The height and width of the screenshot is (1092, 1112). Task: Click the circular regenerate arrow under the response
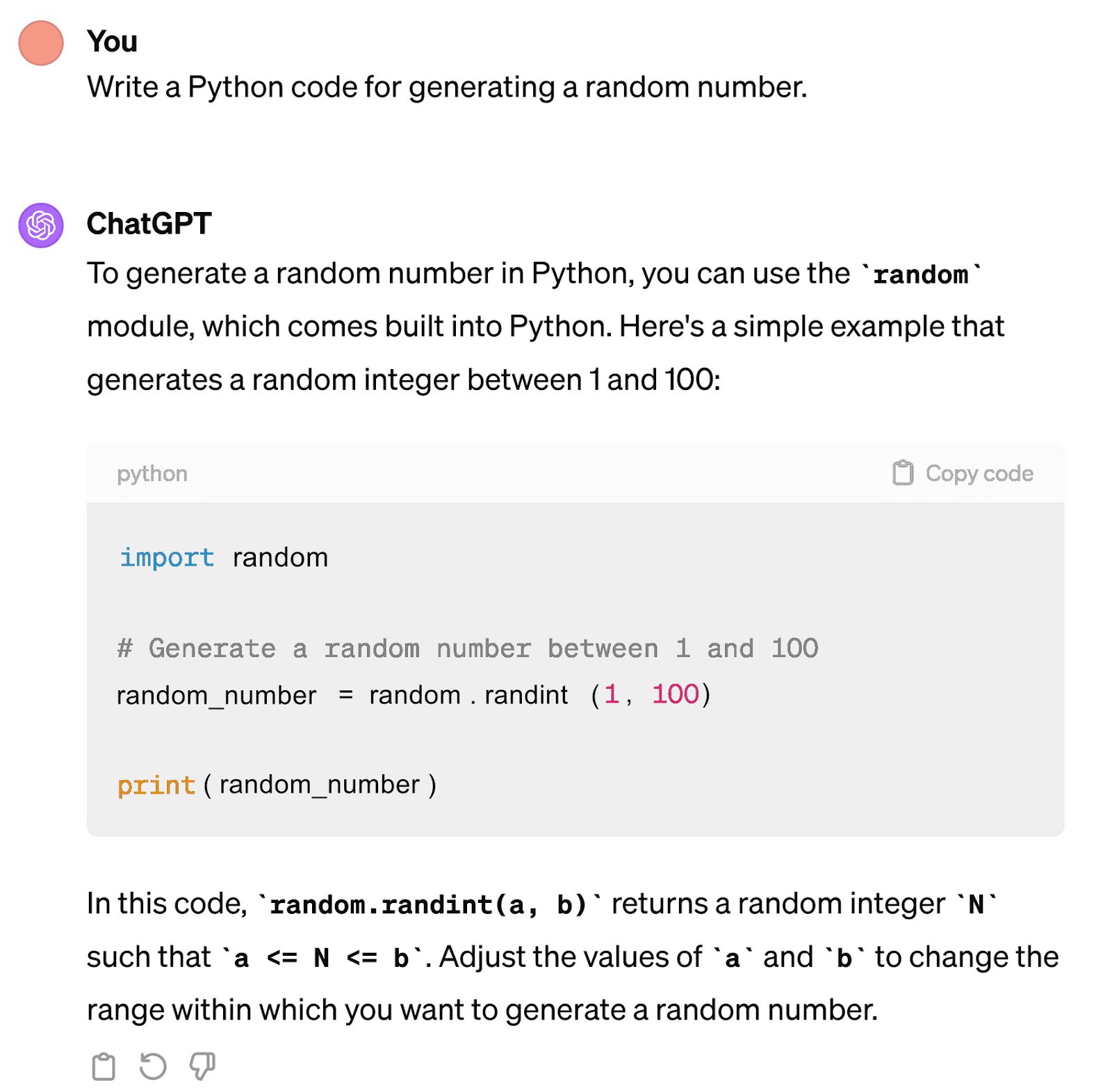point(152,1065)
